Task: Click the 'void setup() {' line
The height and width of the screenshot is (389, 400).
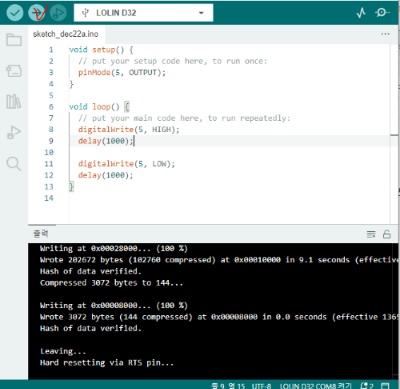Action: [x=101, y=50]
